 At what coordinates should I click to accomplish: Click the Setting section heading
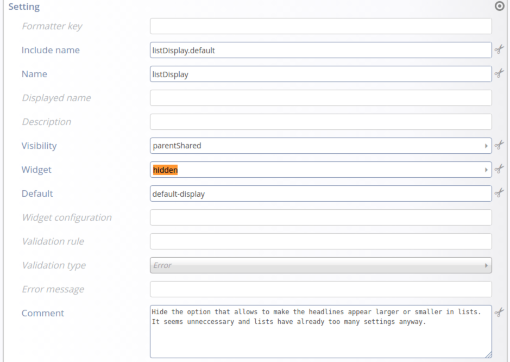pyautogui.click(x=24, y=7)
